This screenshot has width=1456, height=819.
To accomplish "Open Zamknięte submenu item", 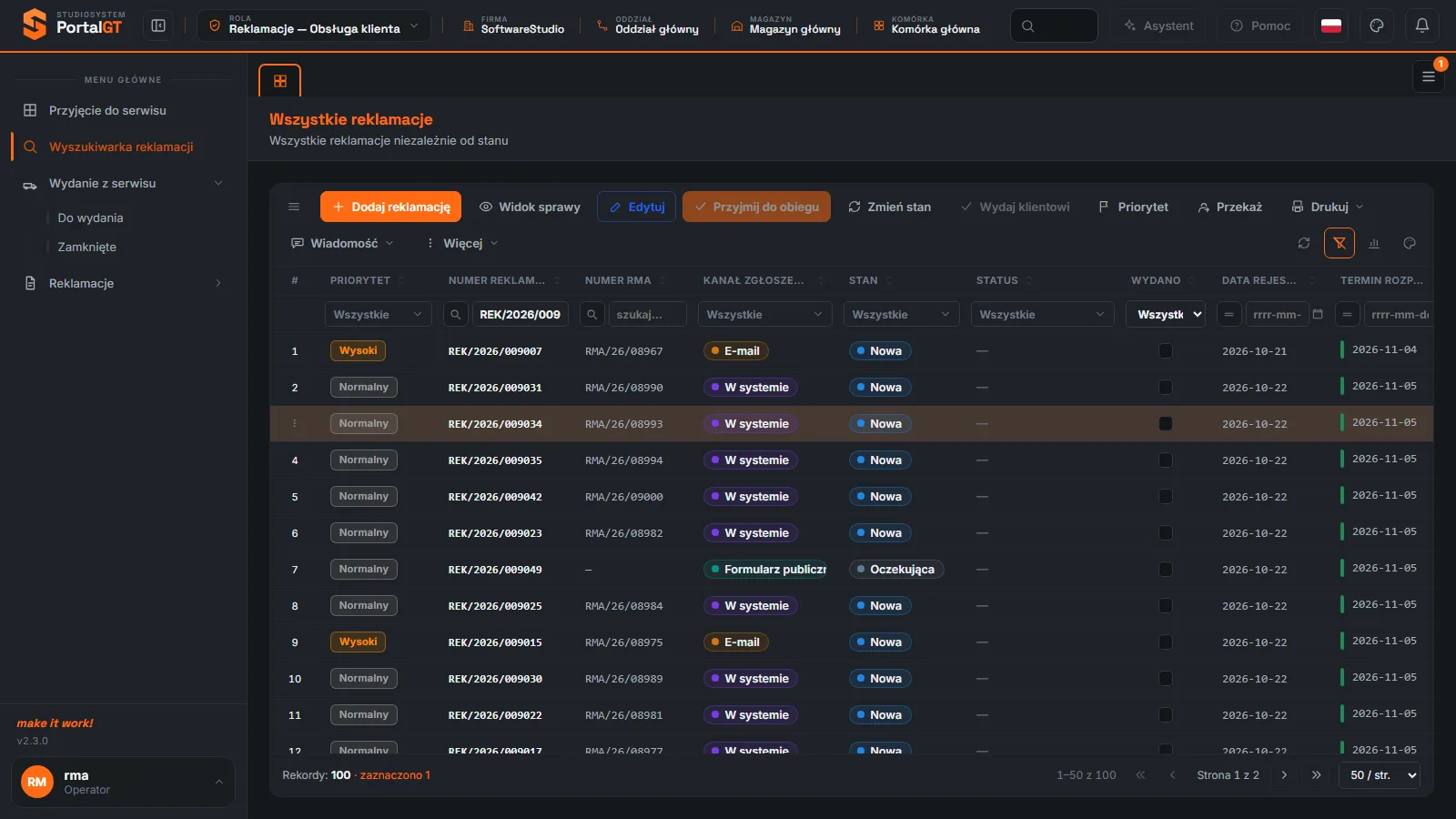I will [86, 247].
